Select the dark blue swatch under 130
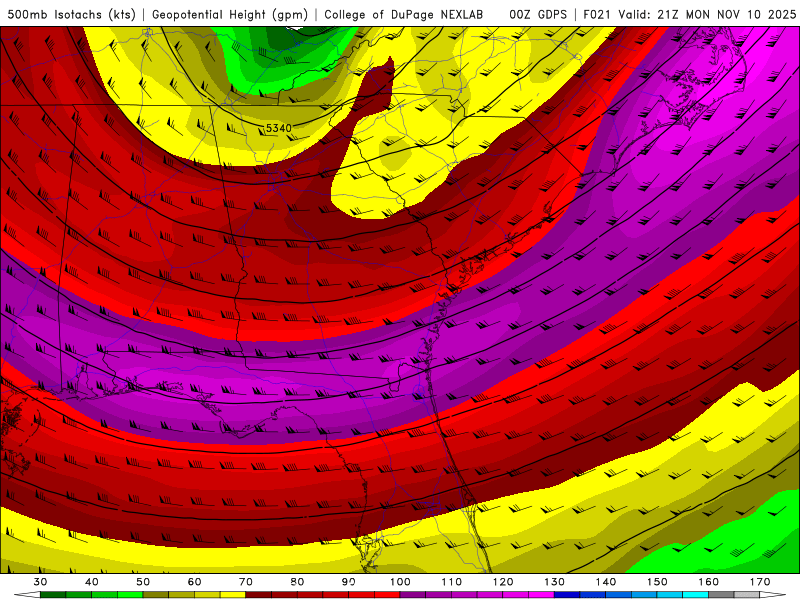800x600 pixels. coord(567,595)
